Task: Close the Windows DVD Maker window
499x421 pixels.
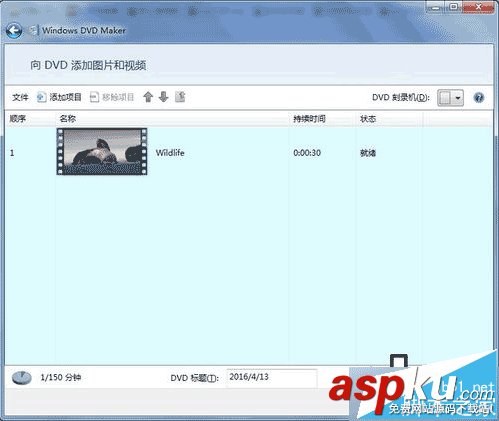Action: point(479,7)
